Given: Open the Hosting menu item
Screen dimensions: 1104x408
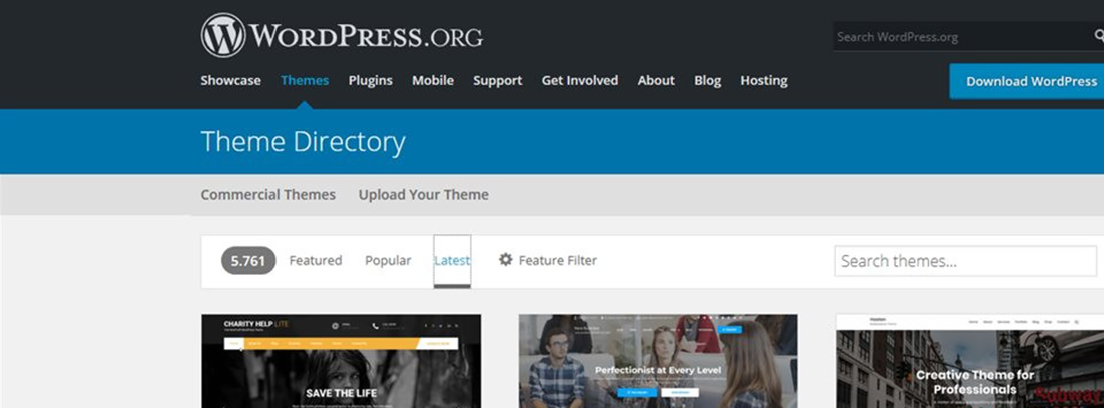Looking at the screenshot, I should [764, 80].
